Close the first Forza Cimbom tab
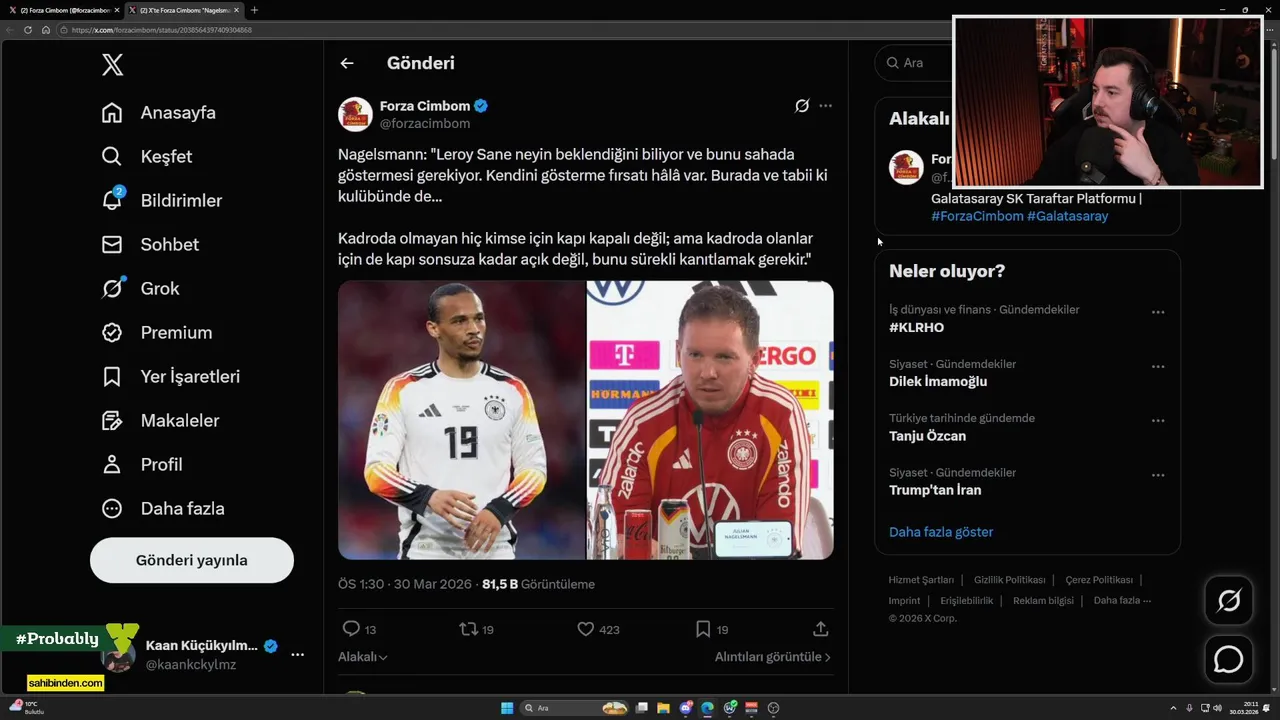 116,10
